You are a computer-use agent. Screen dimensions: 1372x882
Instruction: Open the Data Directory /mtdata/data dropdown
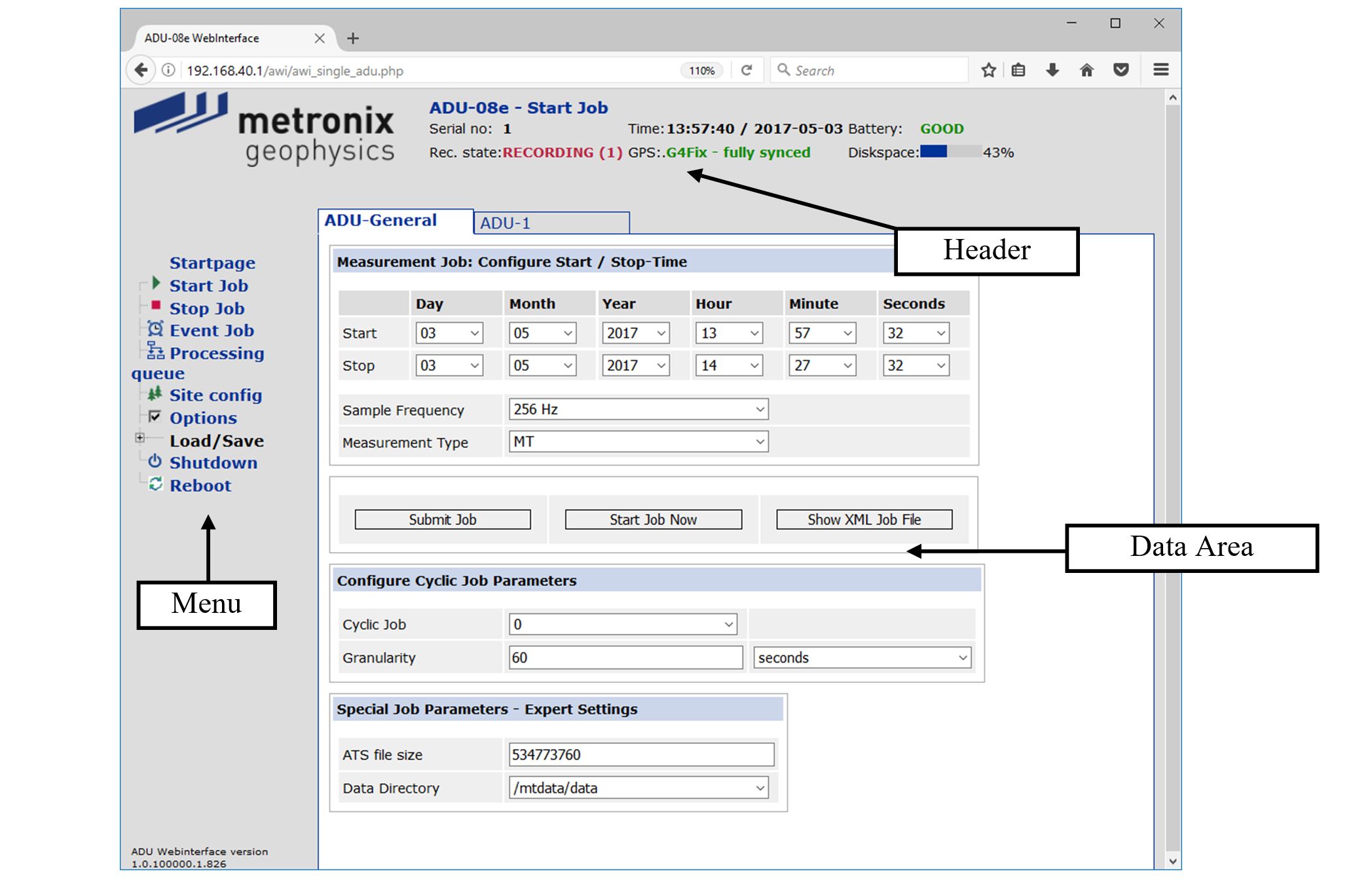pos(639,788)
